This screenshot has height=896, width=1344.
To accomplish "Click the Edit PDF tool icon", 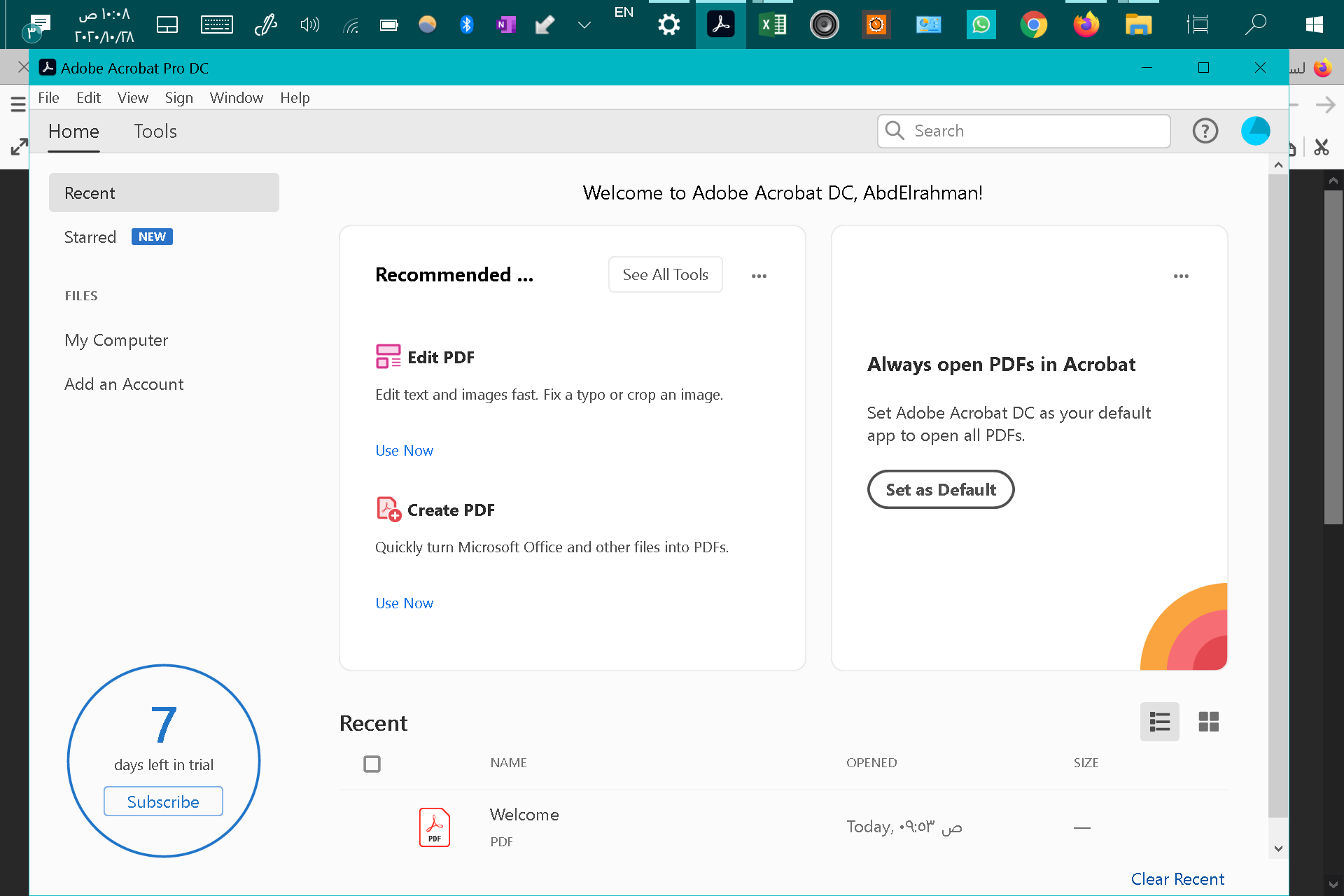I will (388, 356).
